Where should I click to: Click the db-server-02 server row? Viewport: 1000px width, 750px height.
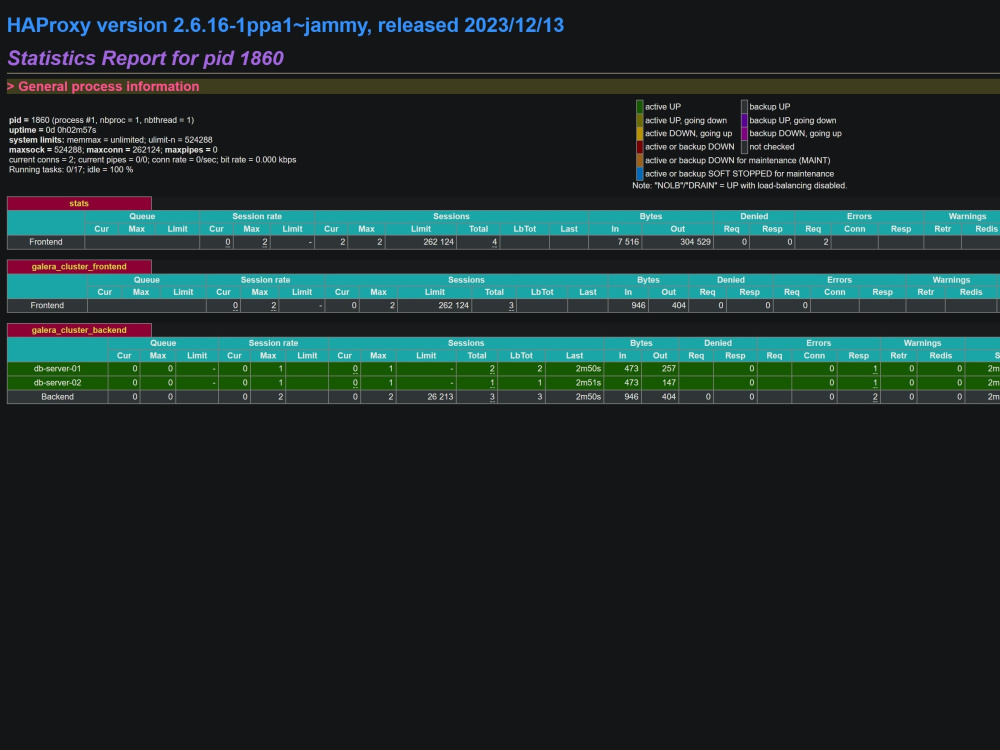coord(57,382)
